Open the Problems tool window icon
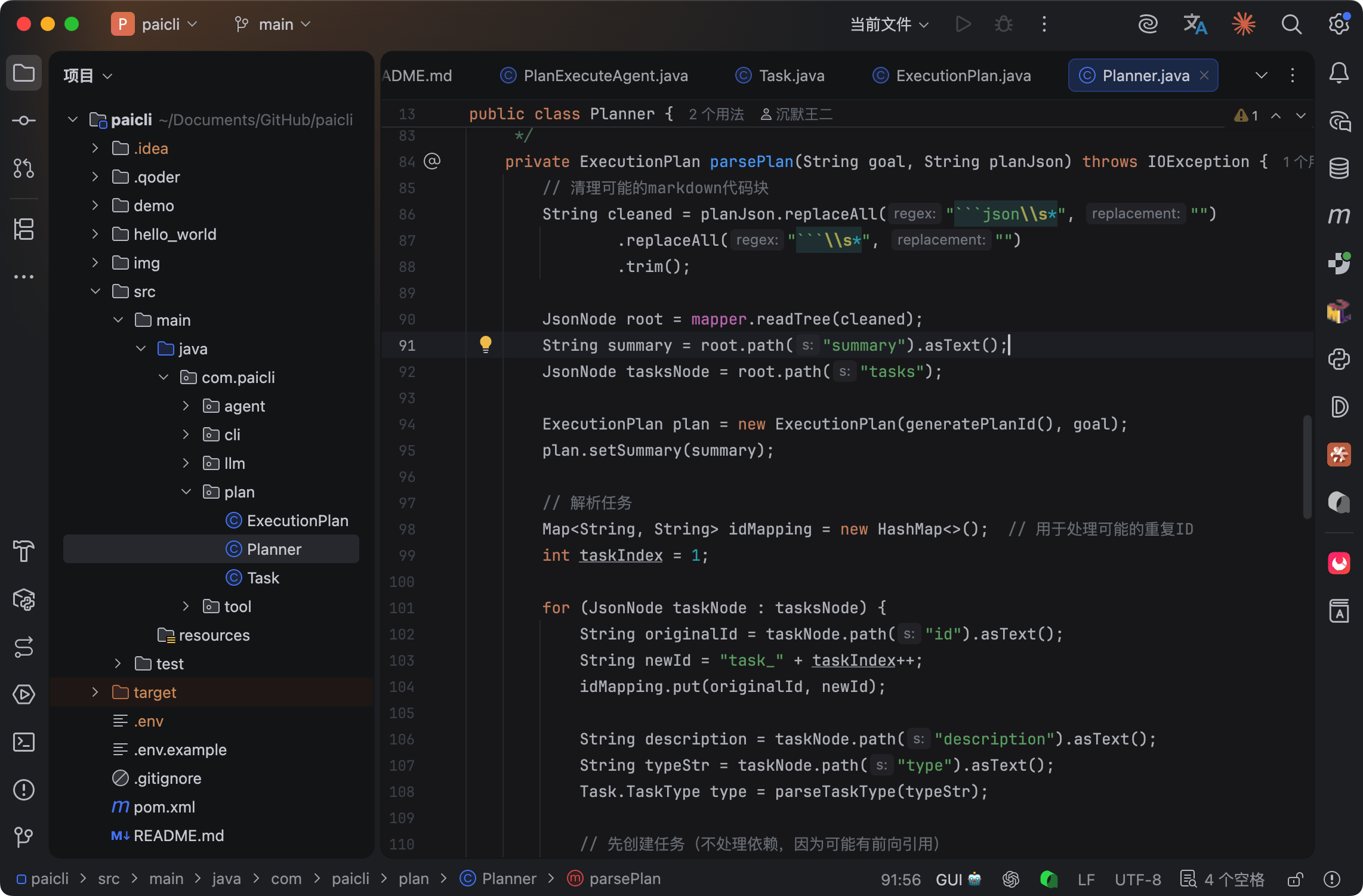 (24, 790)
